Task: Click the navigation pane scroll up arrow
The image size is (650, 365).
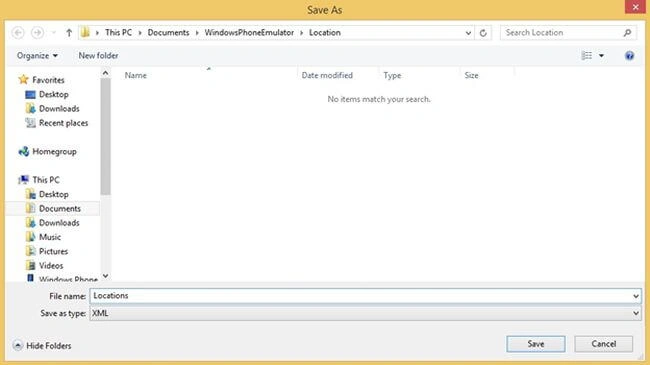Action: [x=105, y=73]
